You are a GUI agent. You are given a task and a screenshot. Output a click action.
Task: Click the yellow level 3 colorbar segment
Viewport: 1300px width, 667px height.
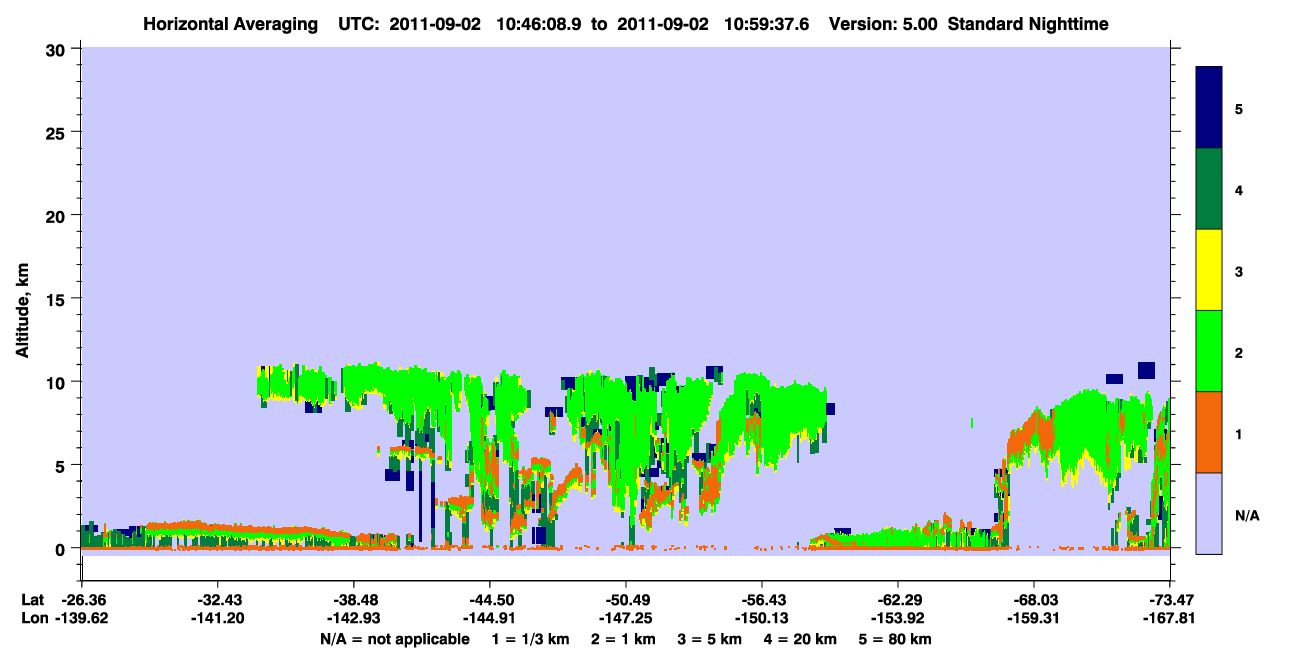[x=1209, y=270]
